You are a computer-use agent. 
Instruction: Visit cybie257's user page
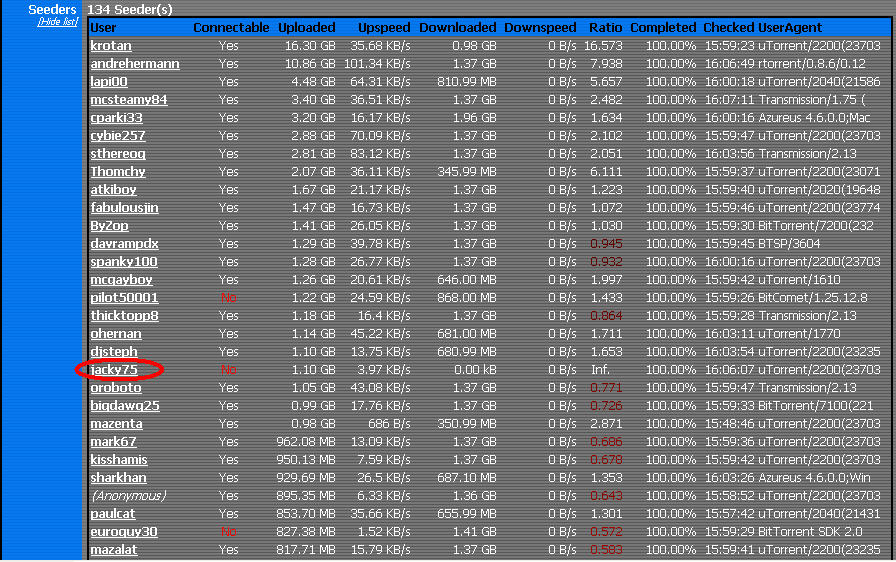coord(118,136)
